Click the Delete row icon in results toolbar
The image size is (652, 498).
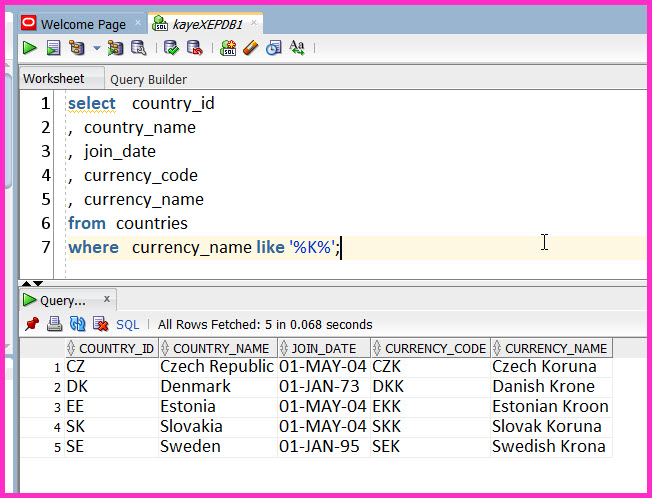(x=100, y=324)
